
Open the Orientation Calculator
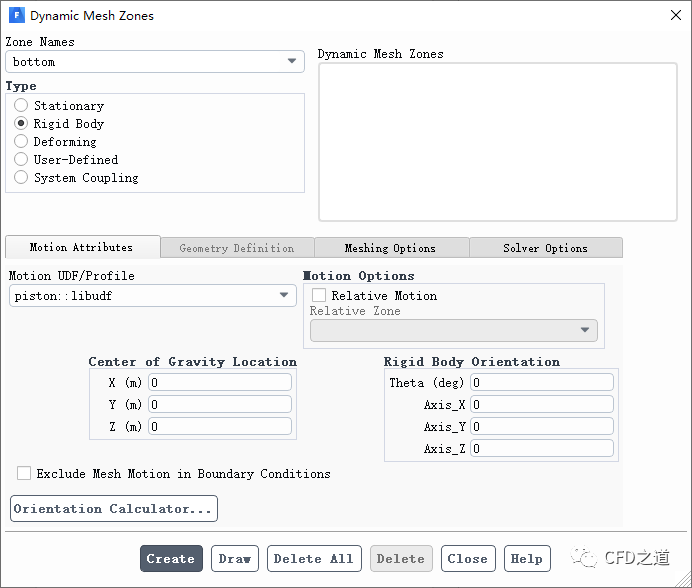coord(113,509)
